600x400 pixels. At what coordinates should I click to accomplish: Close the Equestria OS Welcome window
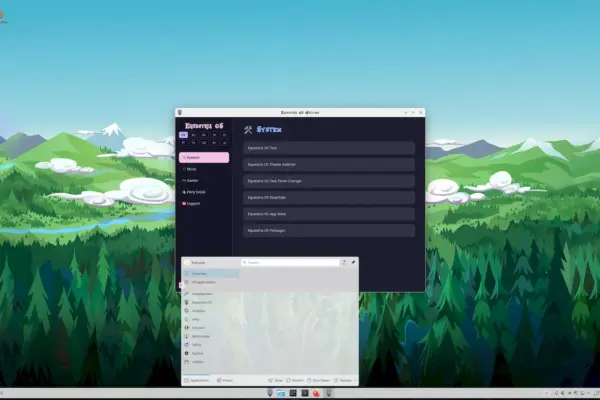click(x=421, y=113)
